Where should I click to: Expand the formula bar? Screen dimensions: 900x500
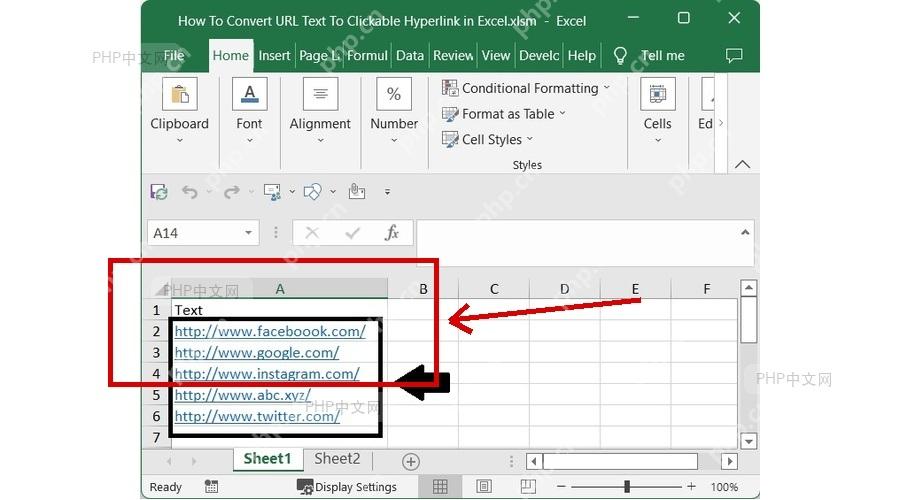745,232
